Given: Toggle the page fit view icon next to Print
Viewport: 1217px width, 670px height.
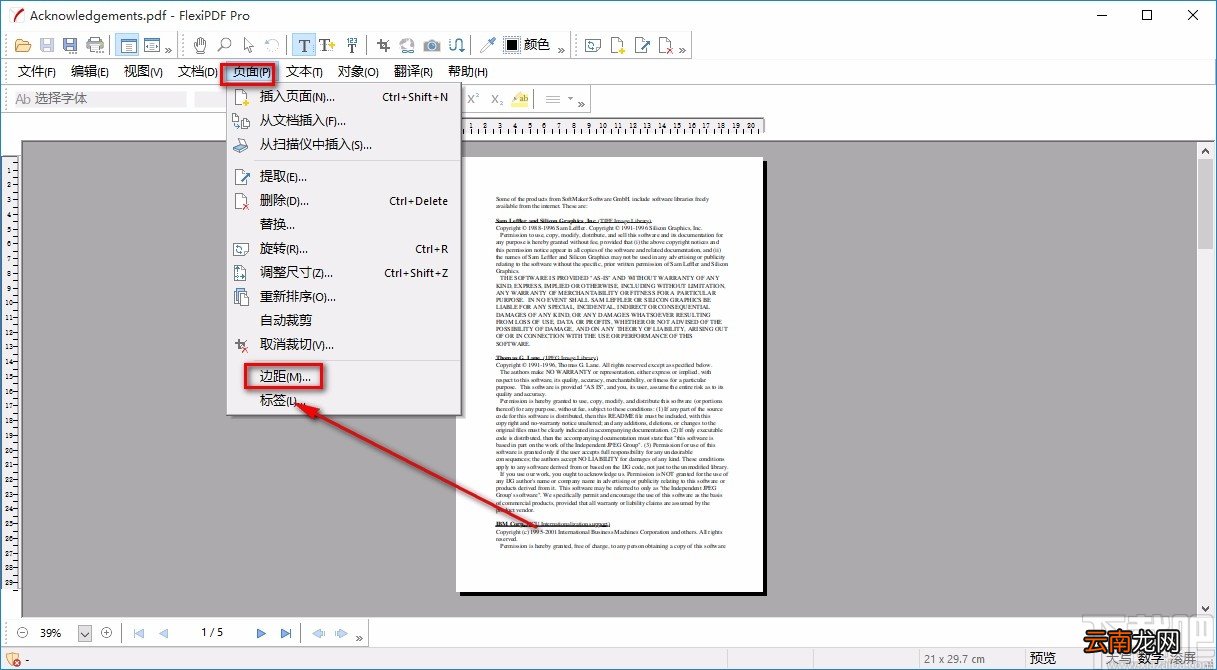Looking at the screenshot, I should coord(151,45).
